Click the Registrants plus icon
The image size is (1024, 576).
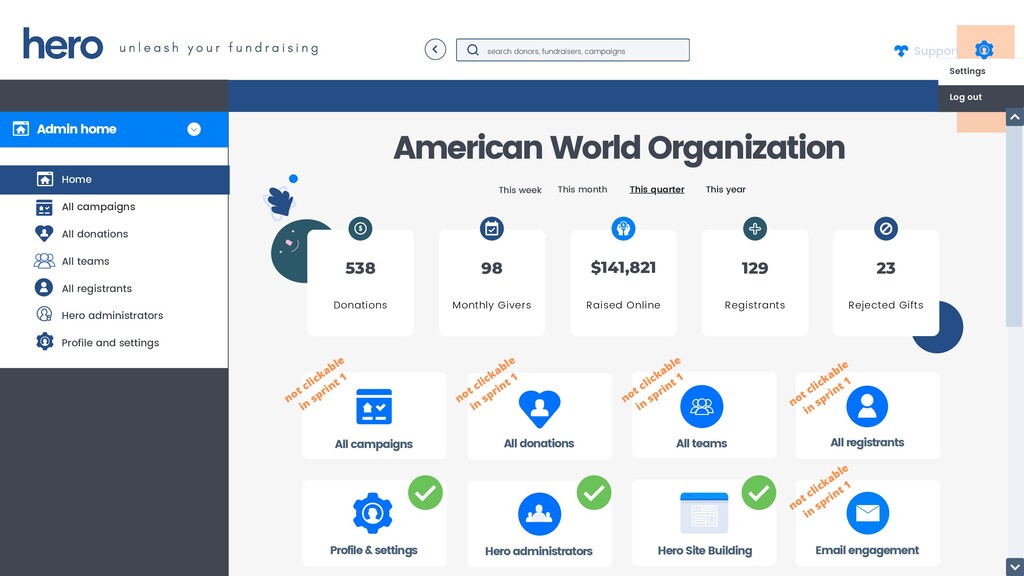point(755,229)
